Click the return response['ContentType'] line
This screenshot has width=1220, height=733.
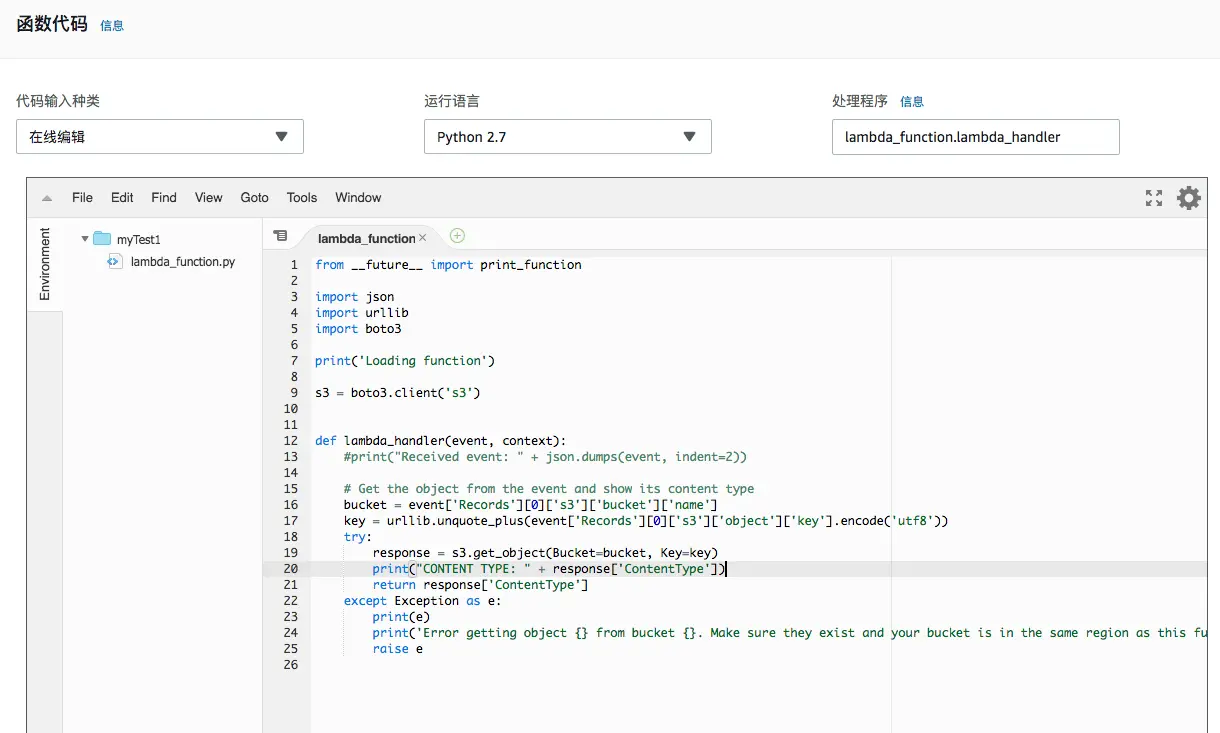[x=480, y=585]
